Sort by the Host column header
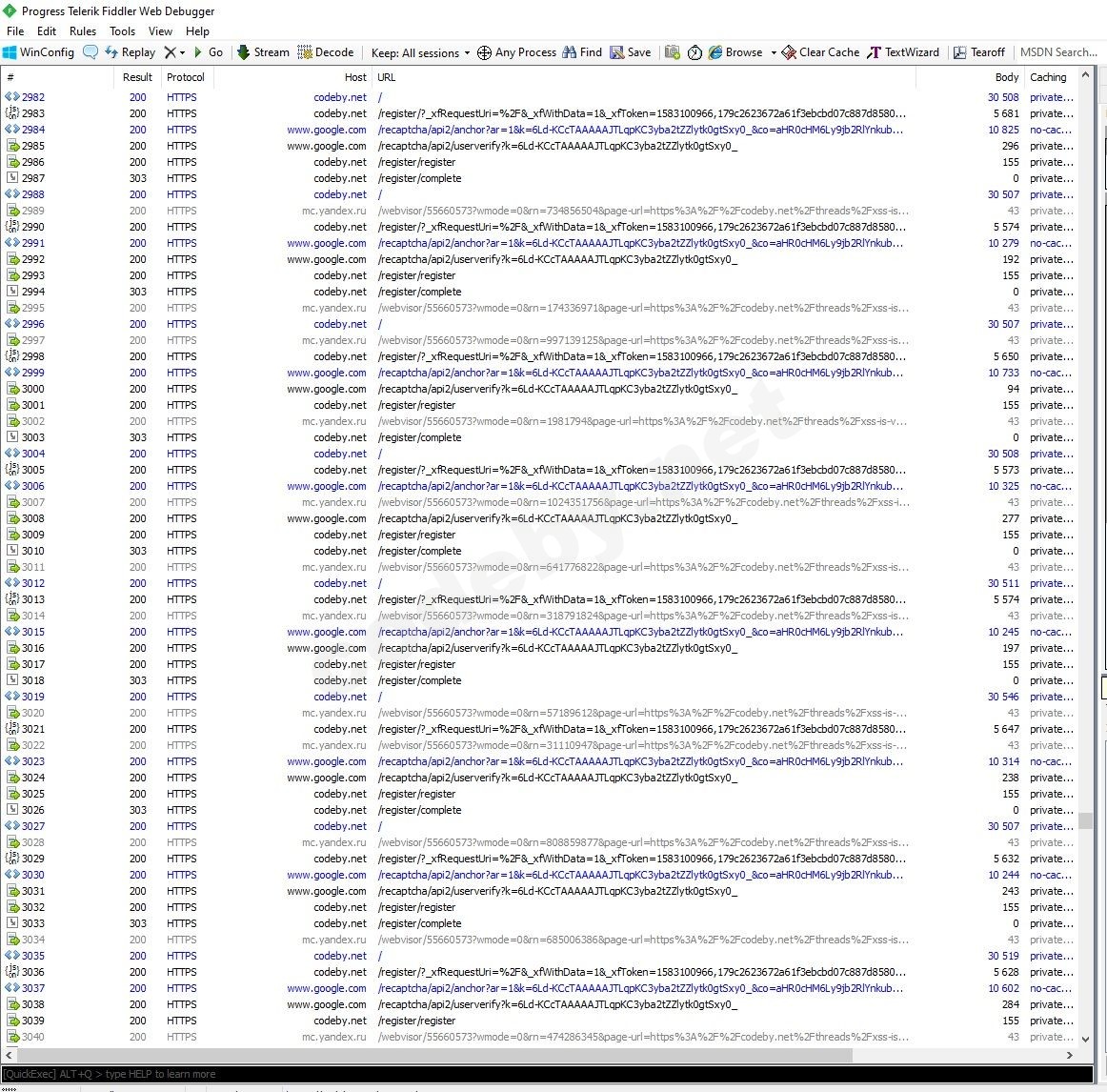This screenshot has height=1092, width=1107. point(292,77)
